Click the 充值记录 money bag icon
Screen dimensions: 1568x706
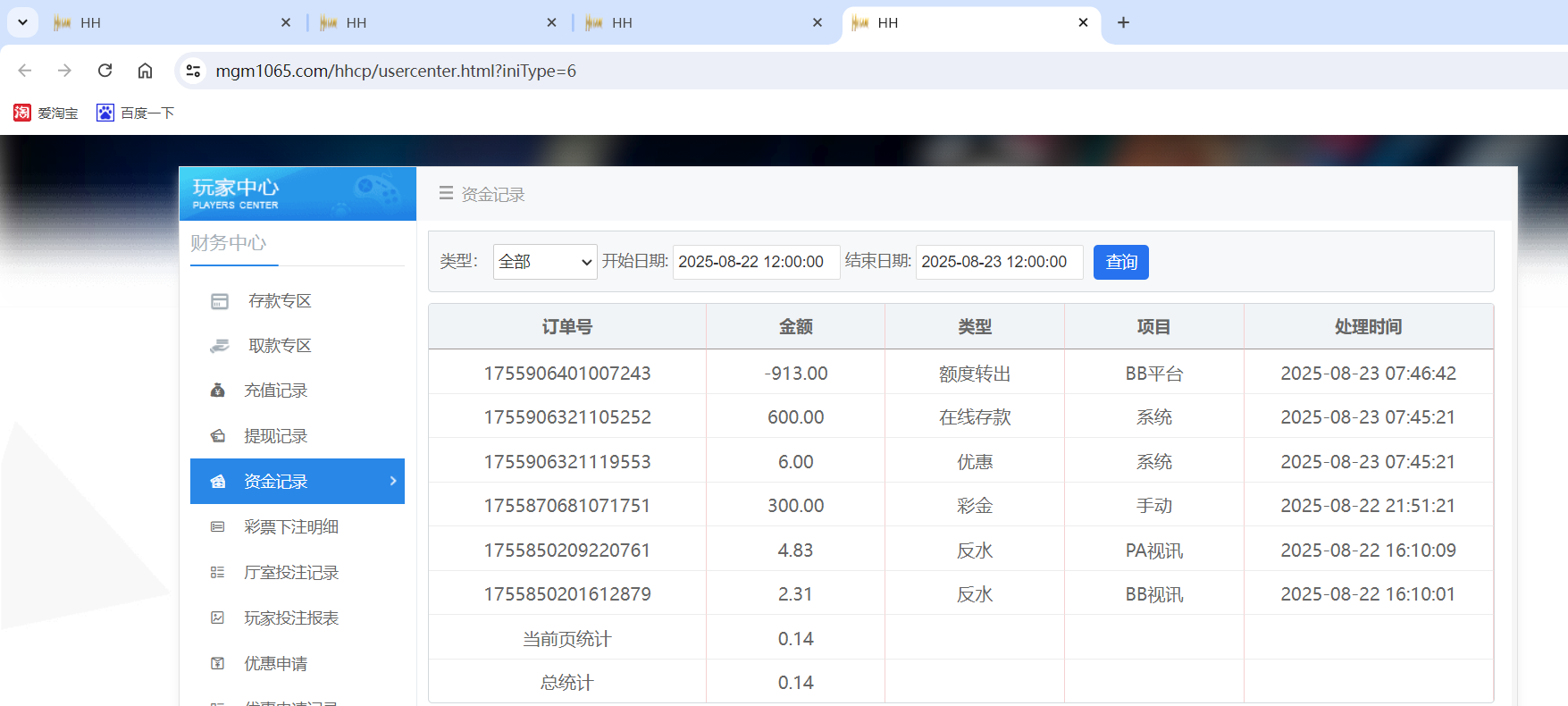217,391
